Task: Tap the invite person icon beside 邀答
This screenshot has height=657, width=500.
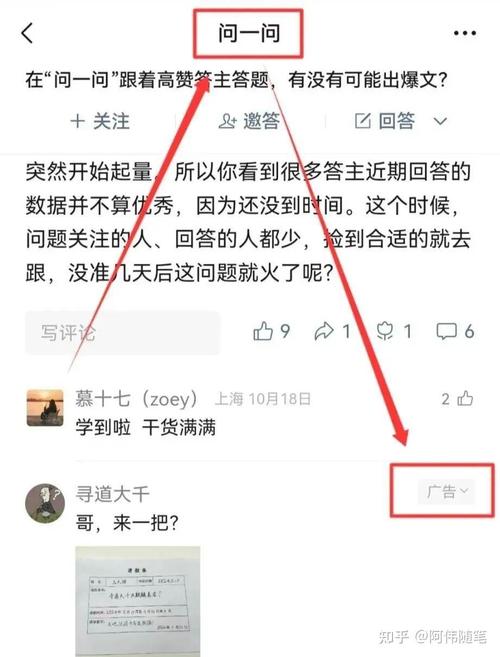Action: 228,121
